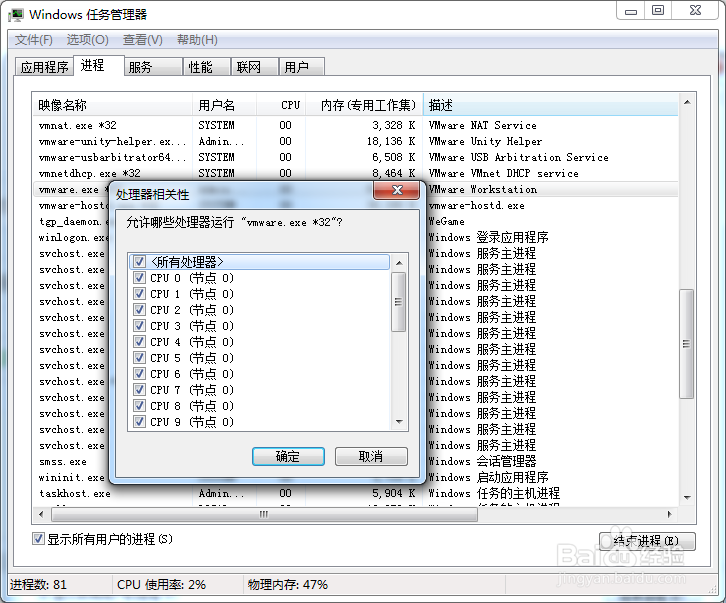
Task: Click the Windows 启动应用程序 description
Action: (x=488, y=477)
